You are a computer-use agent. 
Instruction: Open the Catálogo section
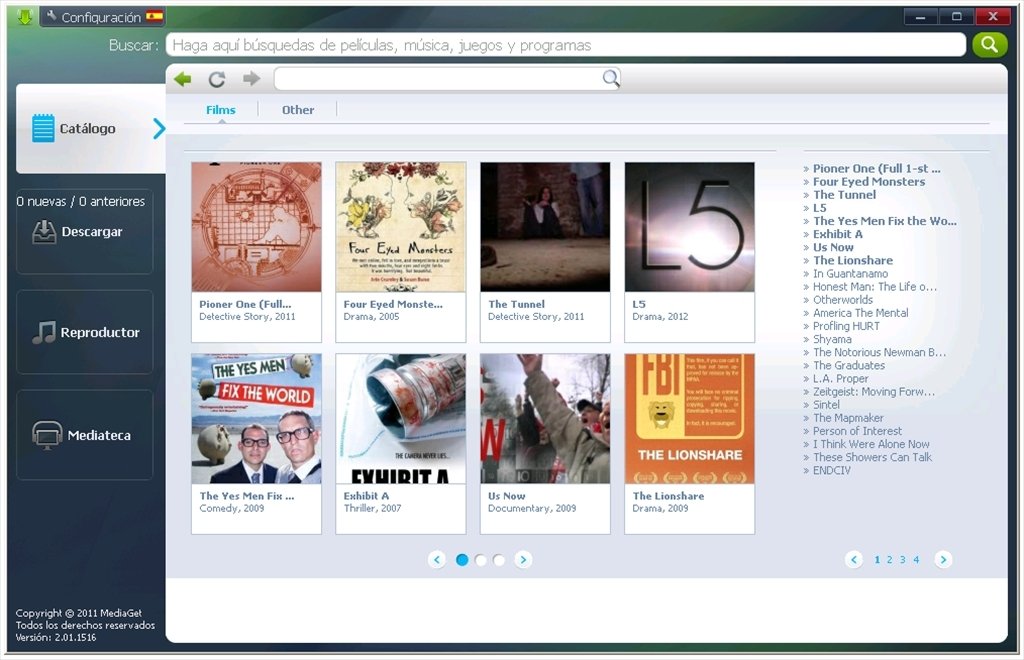pyautogui.click(x=91, y=129)
